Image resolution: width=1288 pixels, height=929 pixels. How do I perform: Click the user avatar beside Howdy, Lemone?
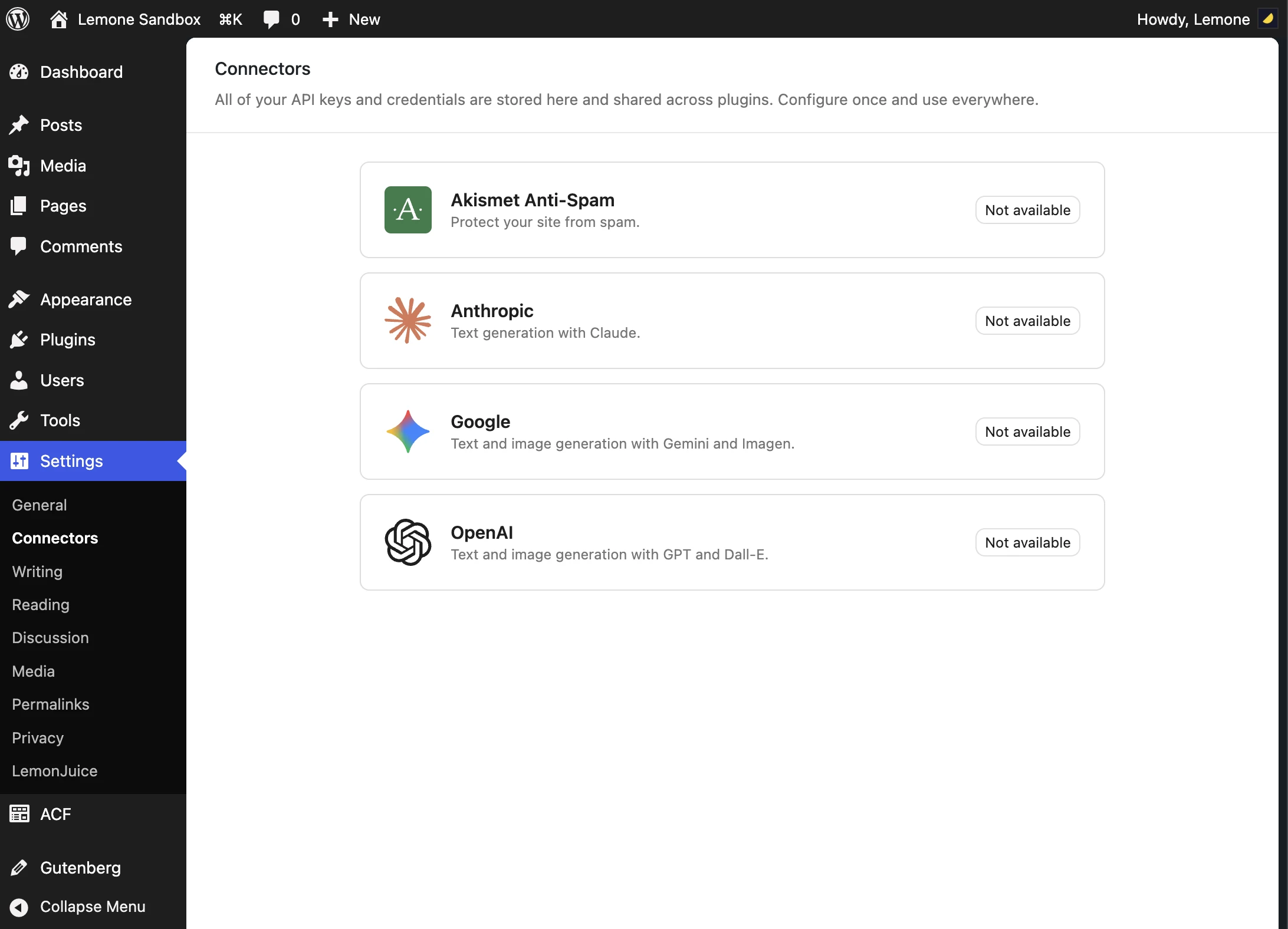pos(1267,19)
